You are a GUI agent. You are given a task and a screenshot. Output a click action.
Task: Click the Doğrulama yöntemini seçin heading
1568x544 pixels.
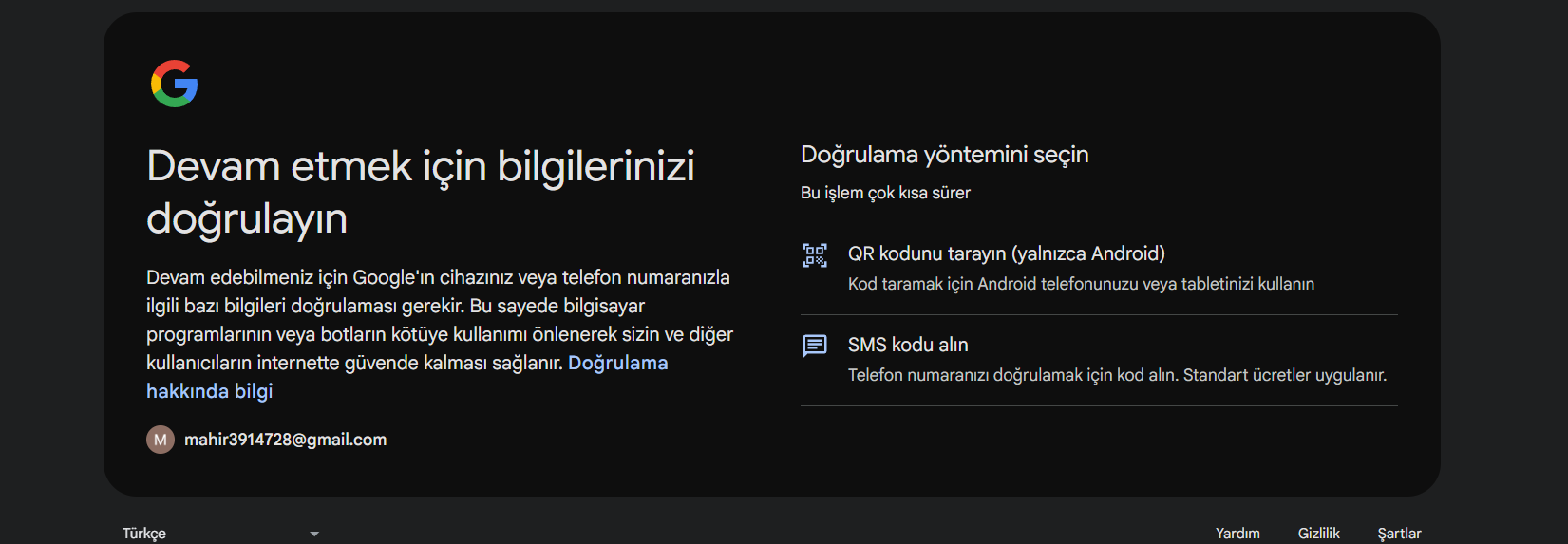945,155
